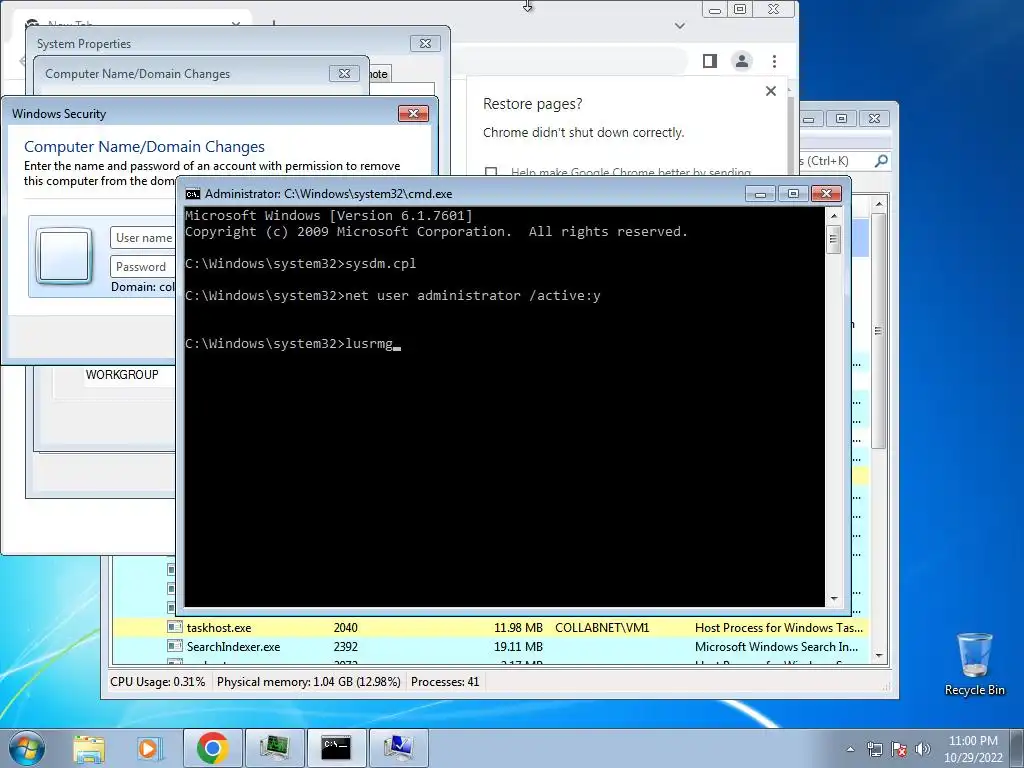Click the volume speaker tray icon
This screenshot has height=768, width=1024.
(x=922, y=749)
